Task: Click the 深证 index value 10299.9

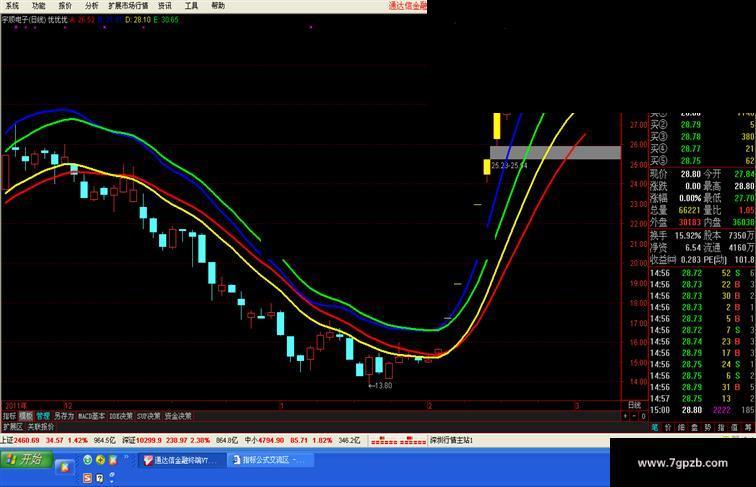Action: tap(149, 440)
